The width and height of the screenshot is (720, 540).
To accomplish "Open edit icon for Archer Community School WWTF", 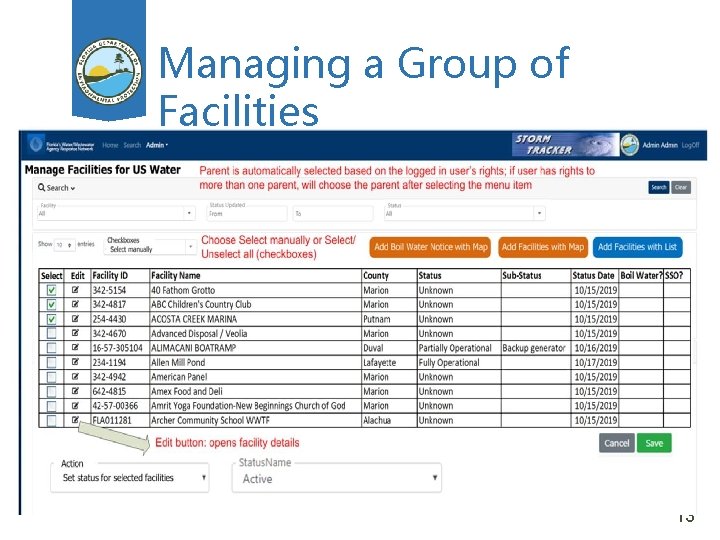I will coord(75,420).
